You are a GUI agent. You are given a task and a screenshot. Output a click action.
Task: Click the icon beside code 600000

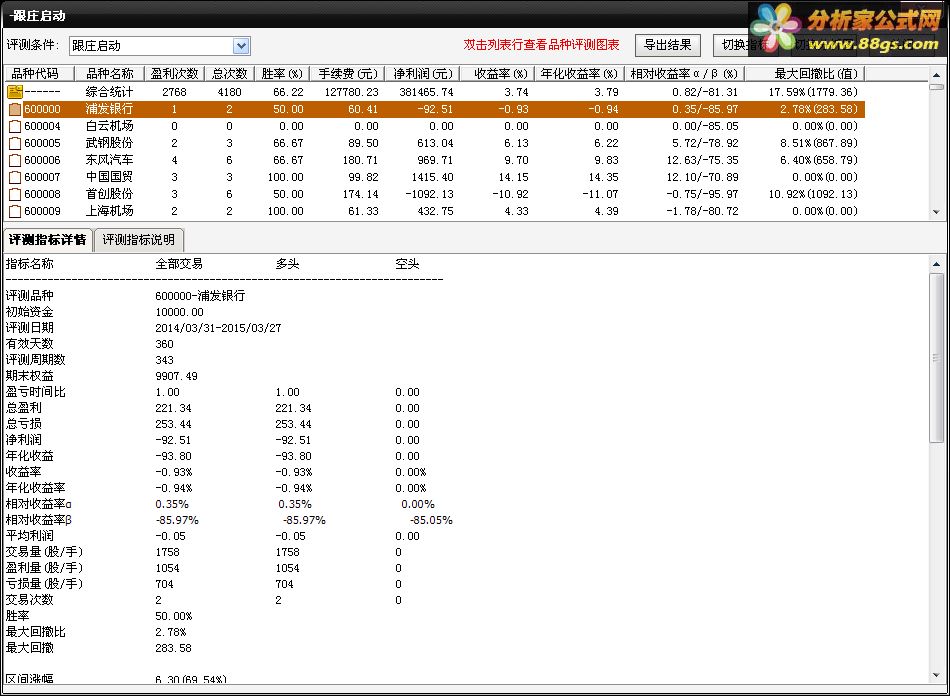[x=15, y=109]
